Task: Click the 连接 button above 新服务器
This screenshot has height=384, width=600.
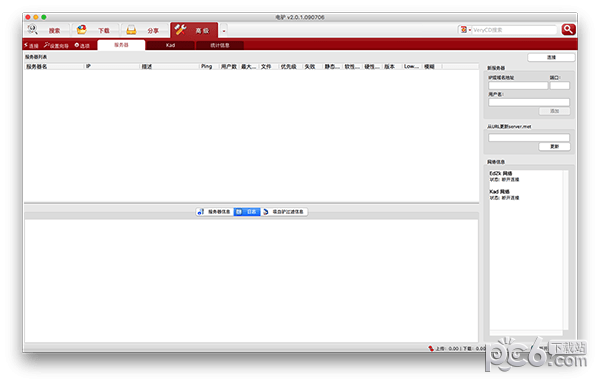Action: [x=551, y=57]
